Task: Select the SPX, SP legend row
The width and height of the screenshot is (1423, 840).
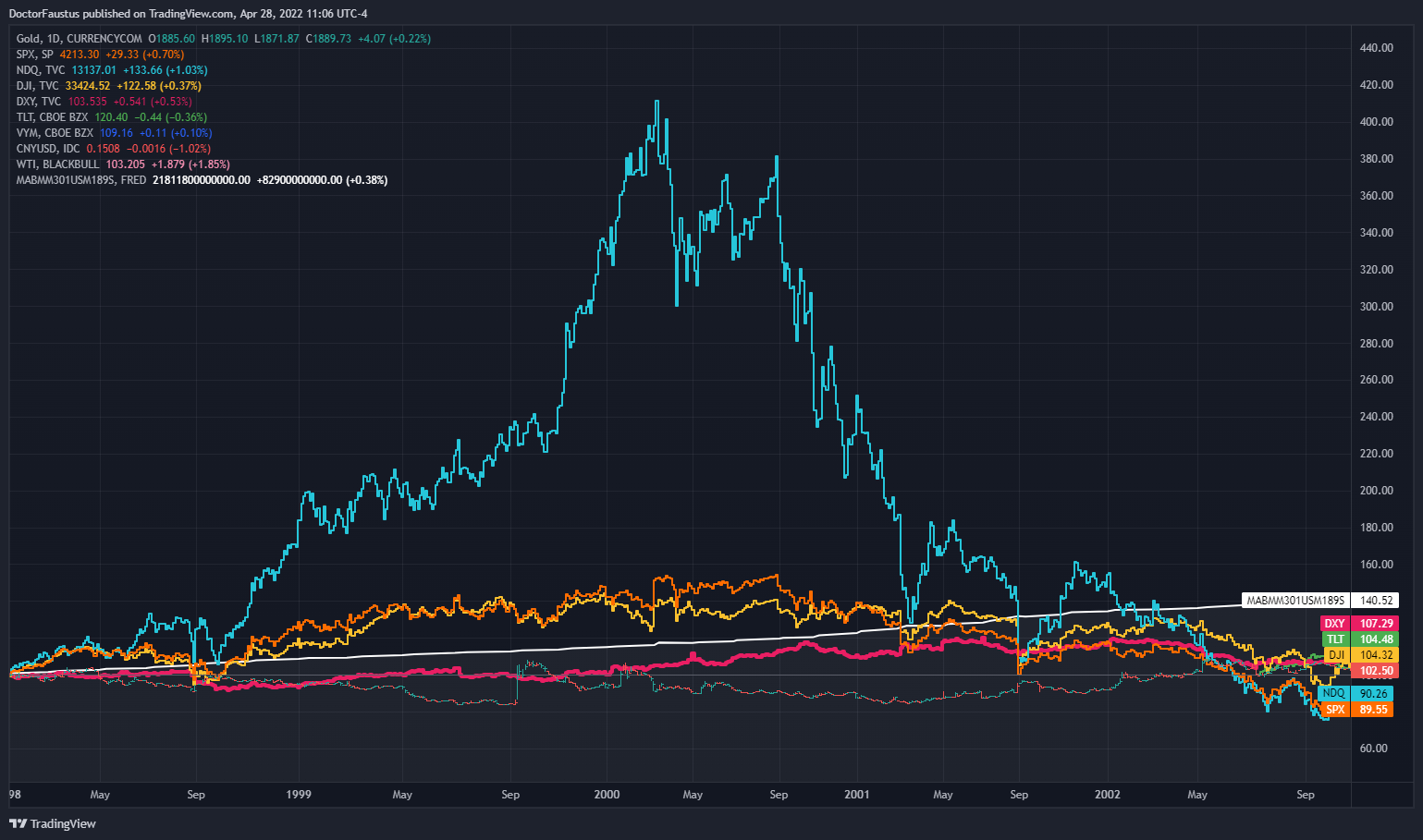Action: coord(100,55)
